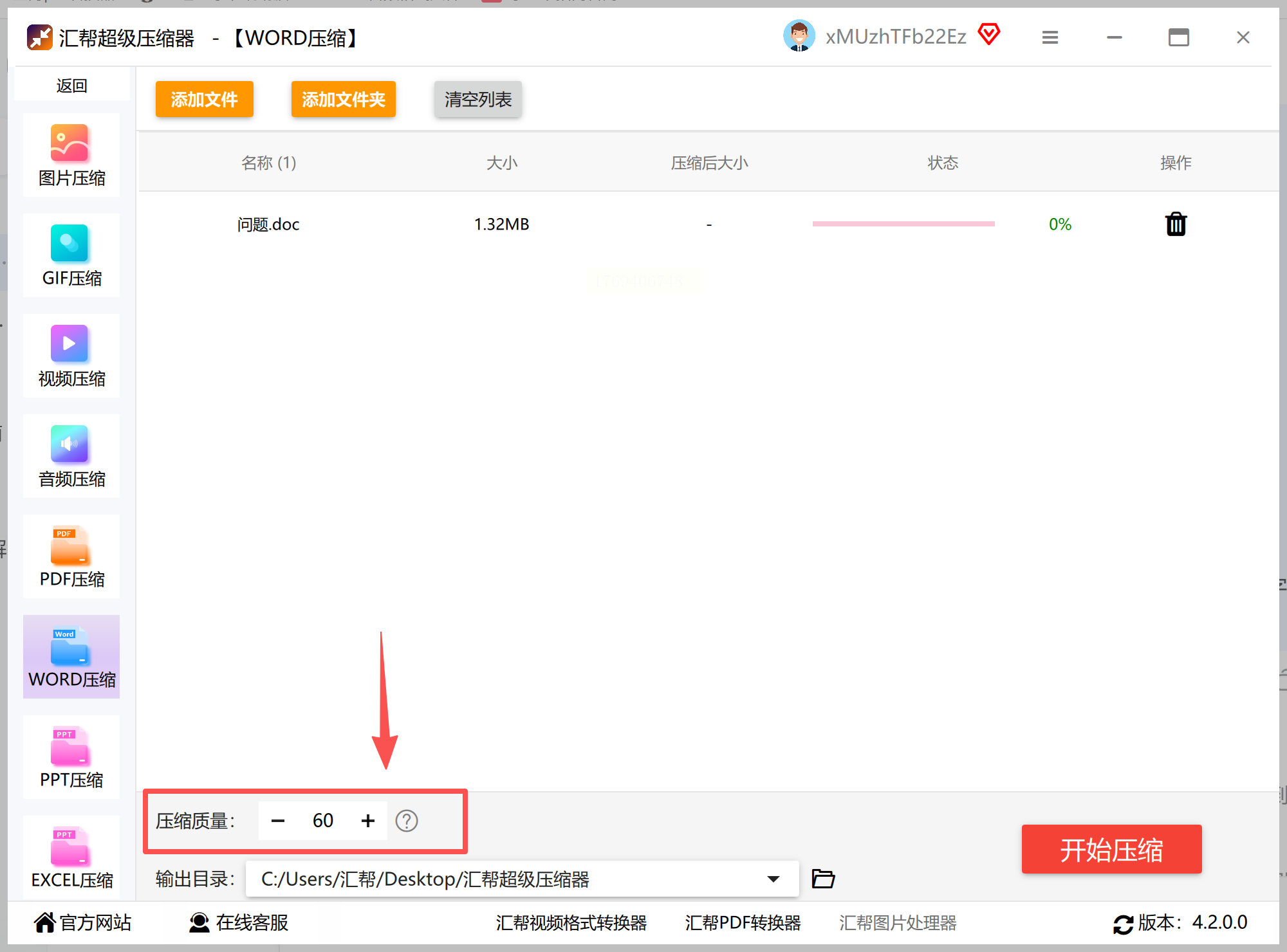1287x952 pixels.
Task: Switch to 音频压缩 audio compression
Action: (71, 456)
